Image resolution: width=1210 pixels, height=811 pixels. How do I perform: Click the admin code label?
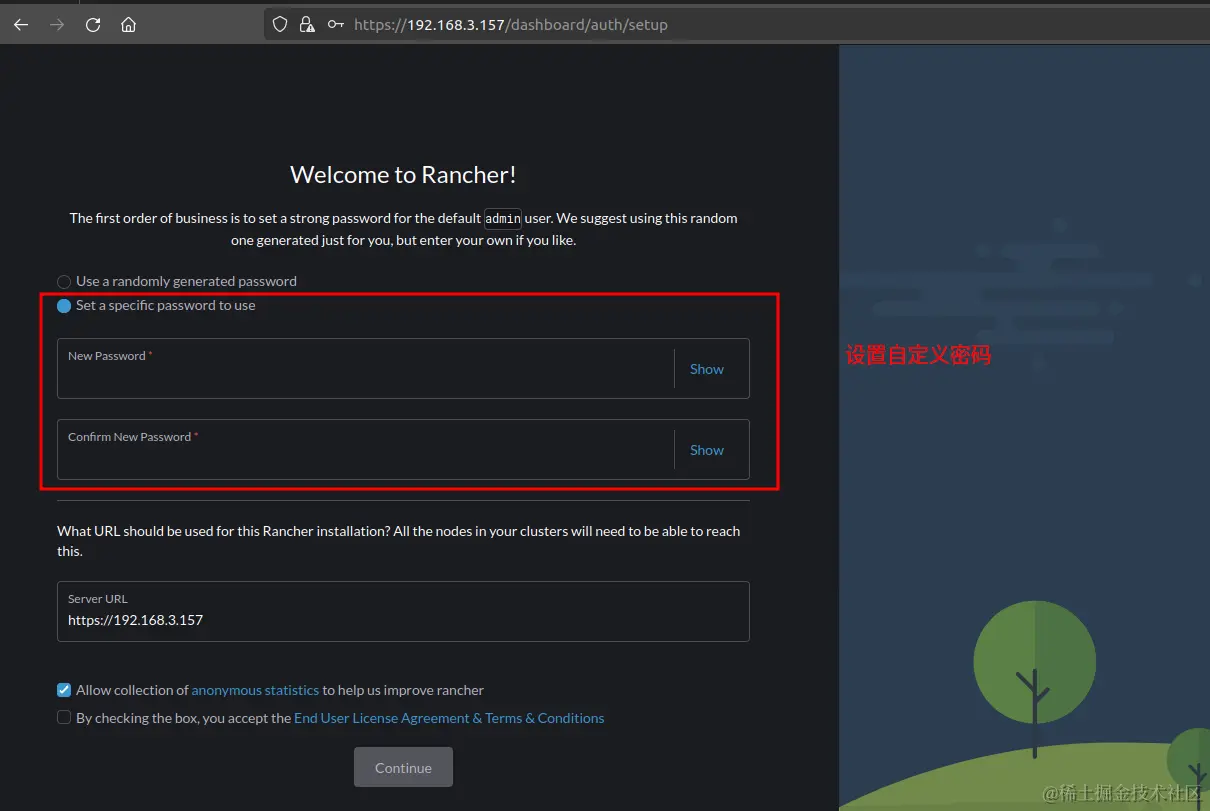(503, 218)
